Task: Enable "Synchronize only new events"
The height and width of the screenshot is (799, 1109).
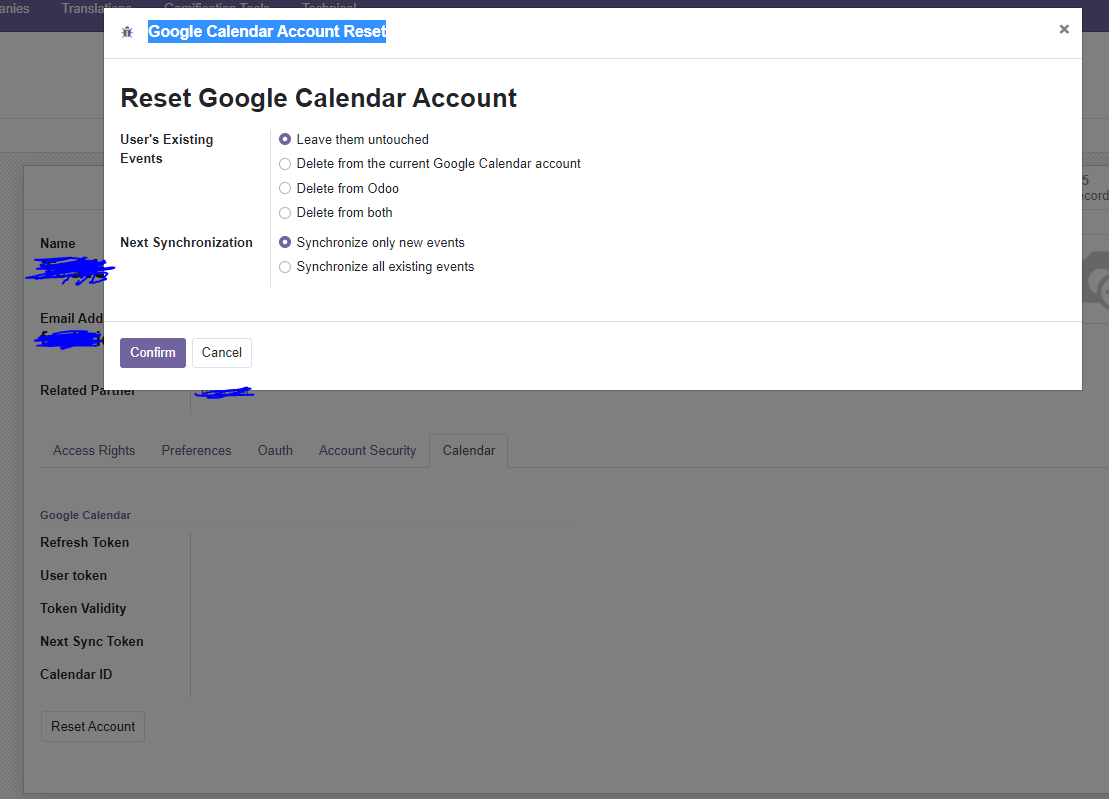Action: [x=285, y=242]
